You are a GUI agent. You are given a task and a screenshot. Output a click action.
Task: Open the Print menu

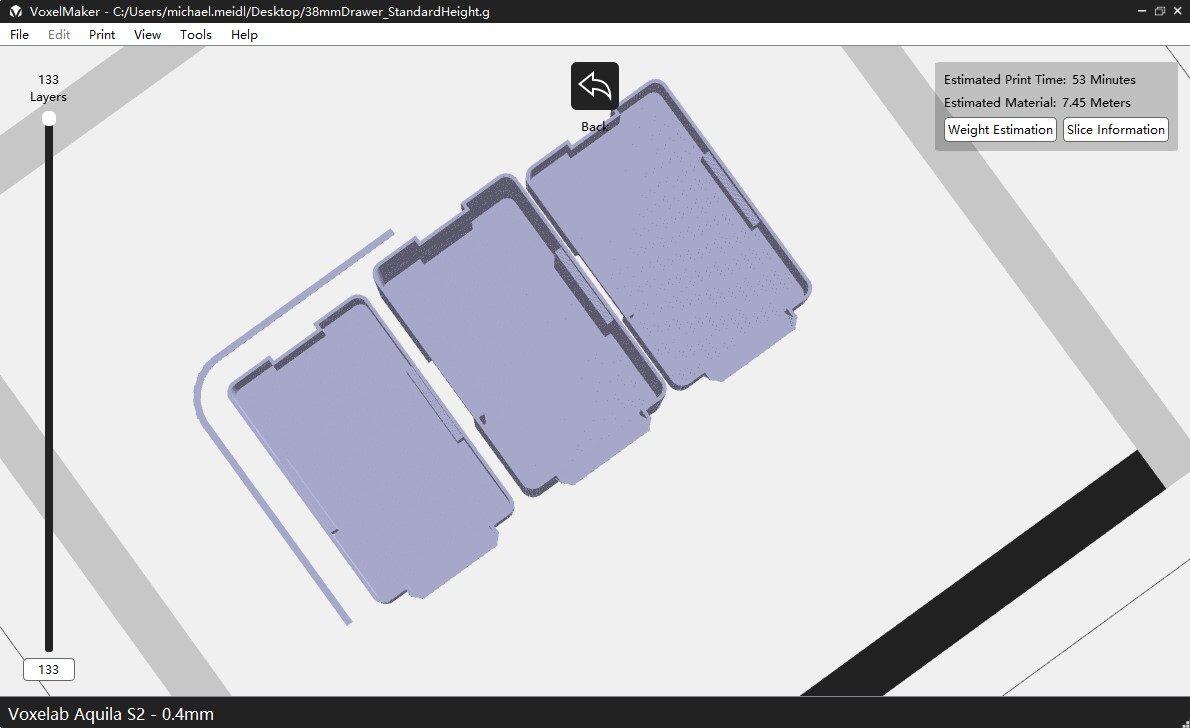pyautogui.click(x=102, y=34)
